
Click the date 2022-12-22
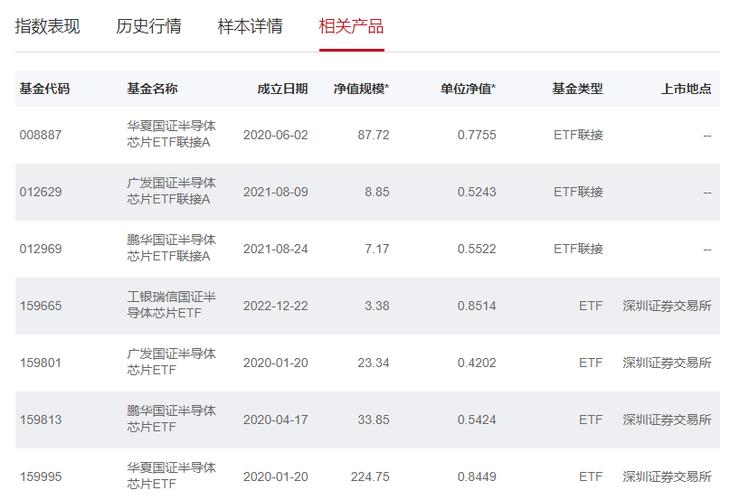tap(276, 306)
